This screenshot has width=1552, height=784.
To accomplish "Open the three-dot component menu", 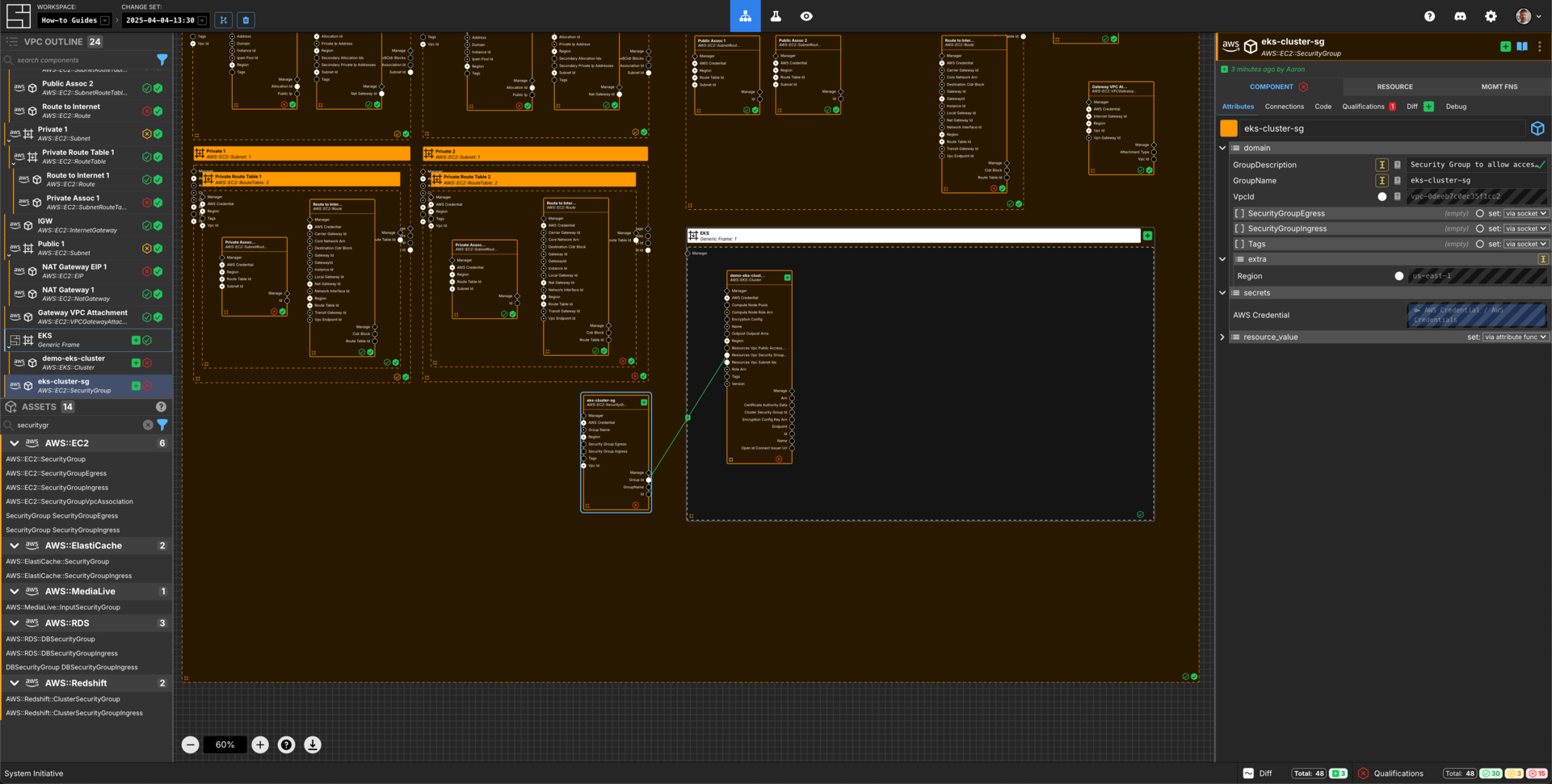I will click(1540, 47).
